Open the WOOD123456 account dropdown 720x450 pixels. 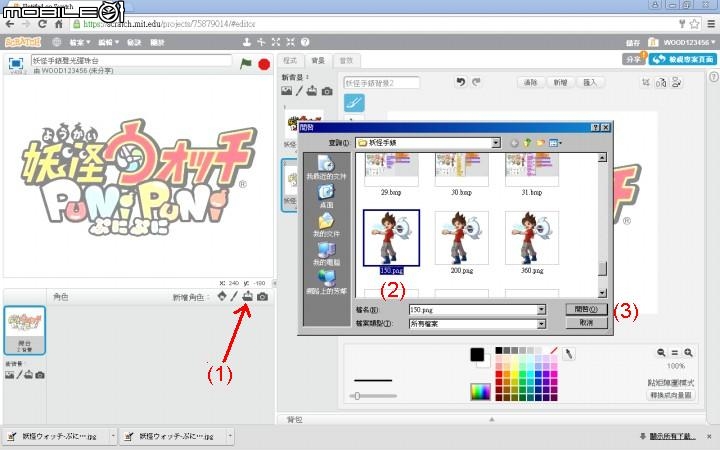(x=689, y=42)
